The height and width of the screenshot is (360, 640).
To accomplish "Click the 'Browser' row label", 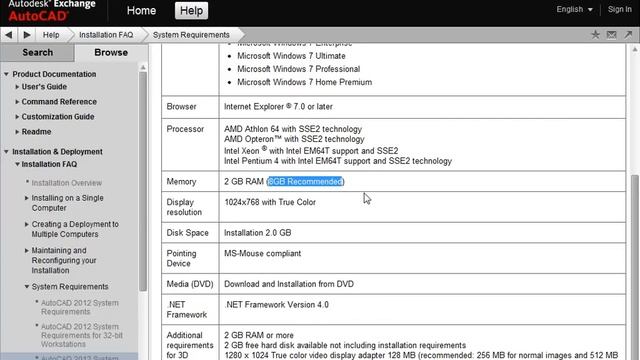I will pyautogui.click(x=181, y=107).
